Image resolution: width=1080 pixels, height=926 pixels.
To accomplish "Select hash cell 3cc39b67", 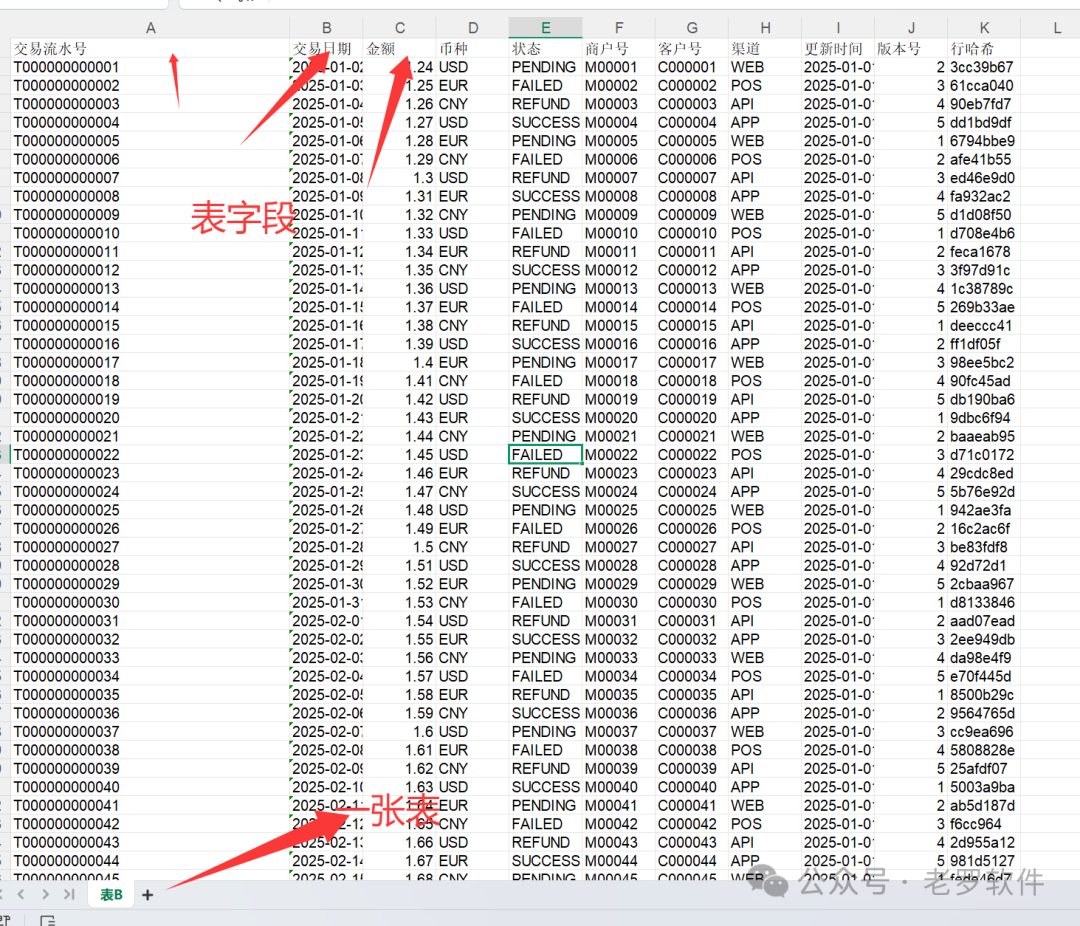I will coord(984,67).
